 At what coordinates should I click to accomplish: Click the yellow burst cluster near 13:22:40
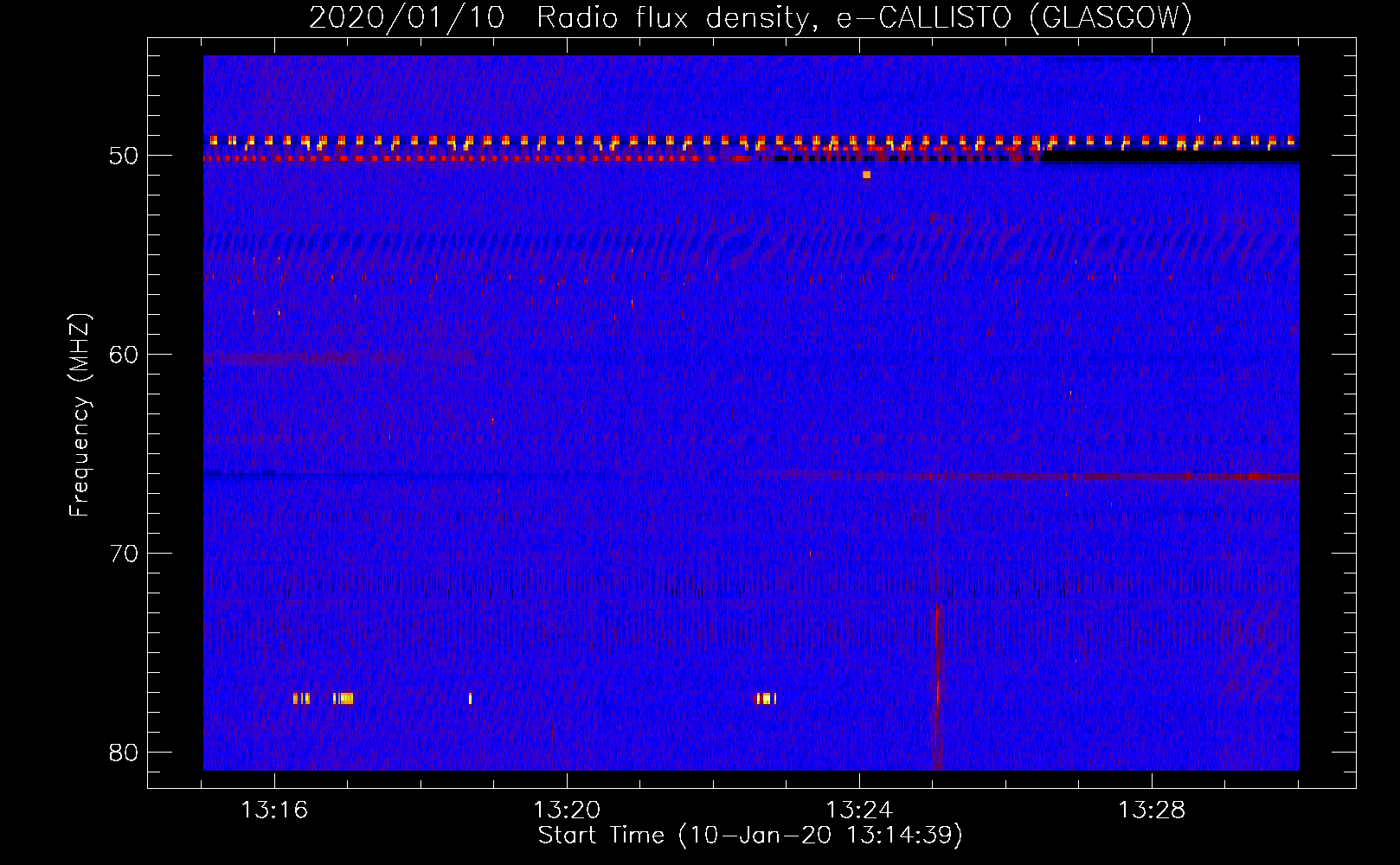(766, 698)
